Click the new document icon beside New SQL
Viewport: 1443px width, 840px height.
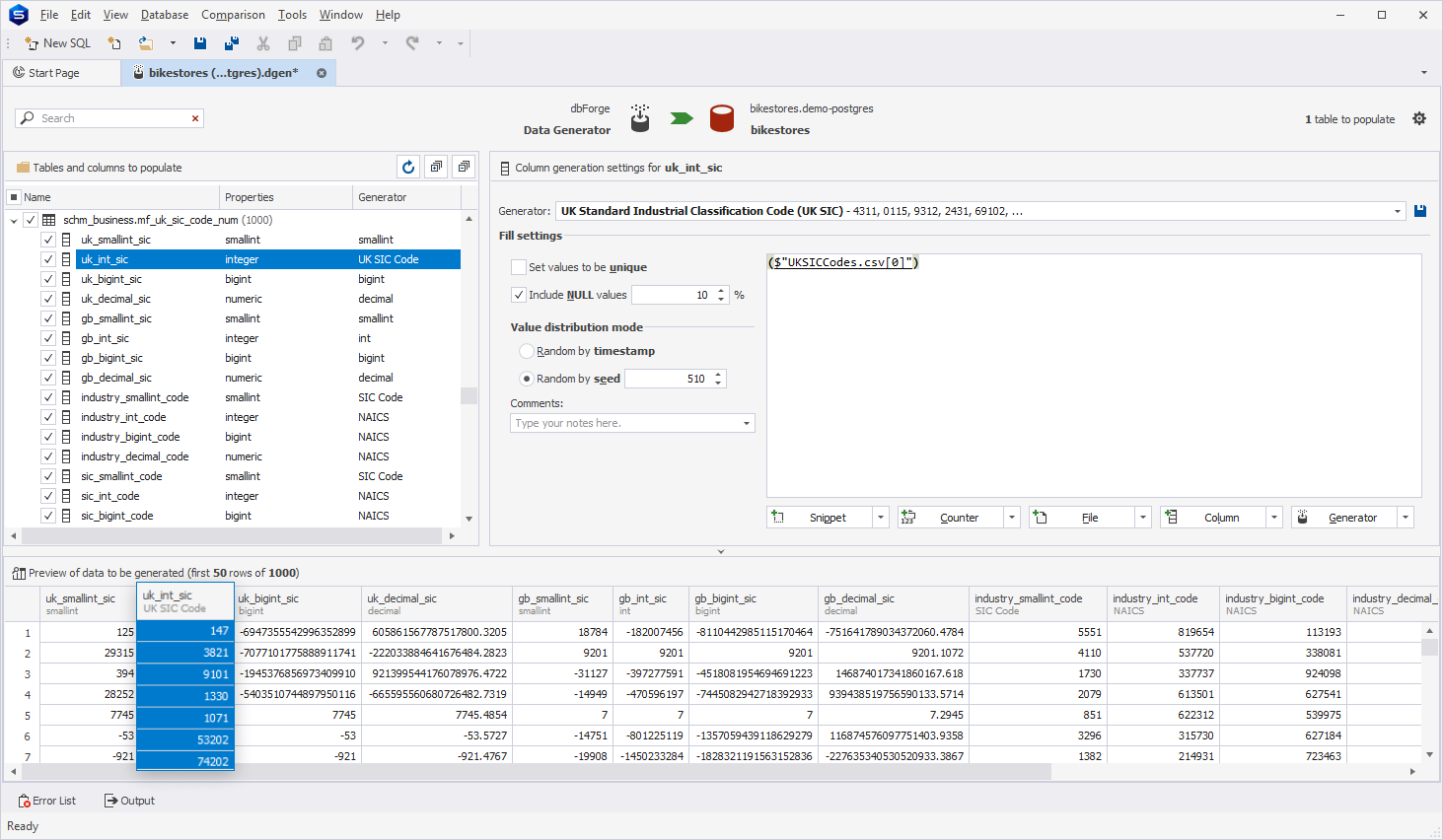click(x=114, y=43)
